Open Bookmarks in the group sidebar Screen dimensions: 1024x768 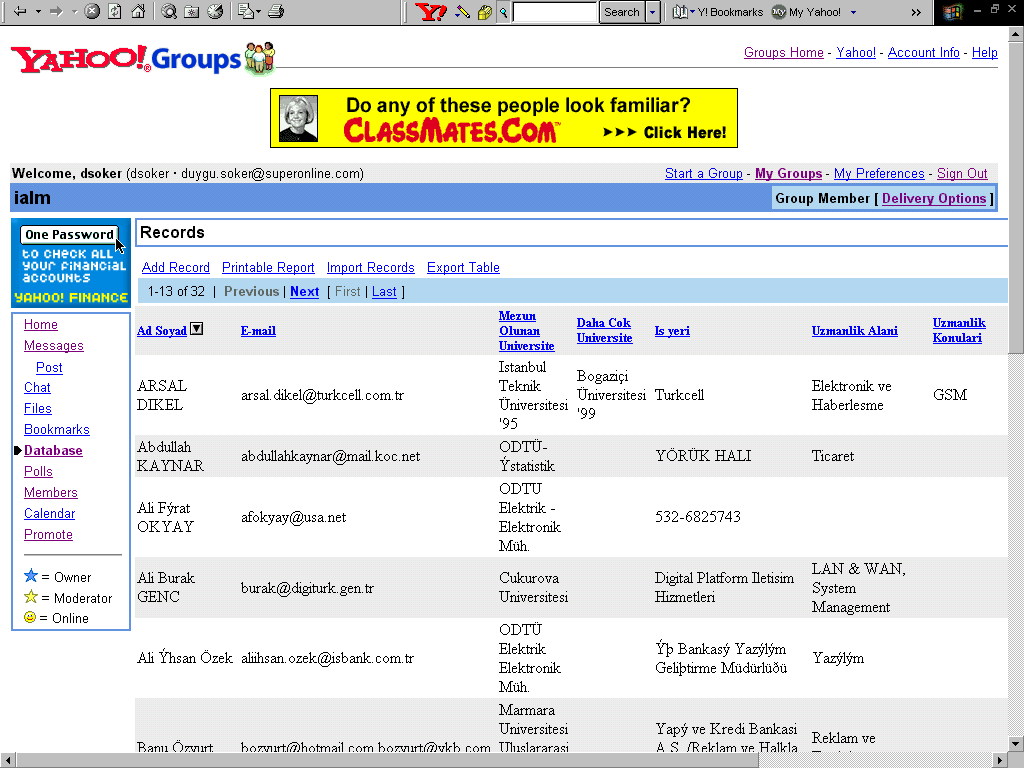pos(57,430)
